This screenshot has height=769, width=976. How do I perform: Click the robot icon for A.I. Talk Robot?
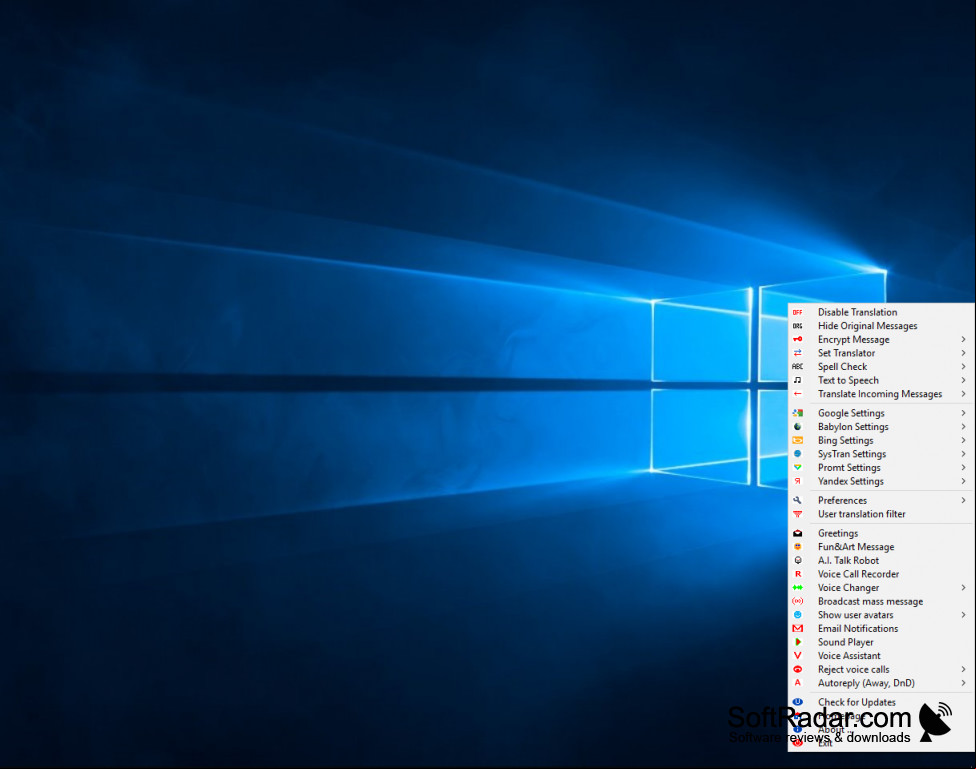point(797,560)
